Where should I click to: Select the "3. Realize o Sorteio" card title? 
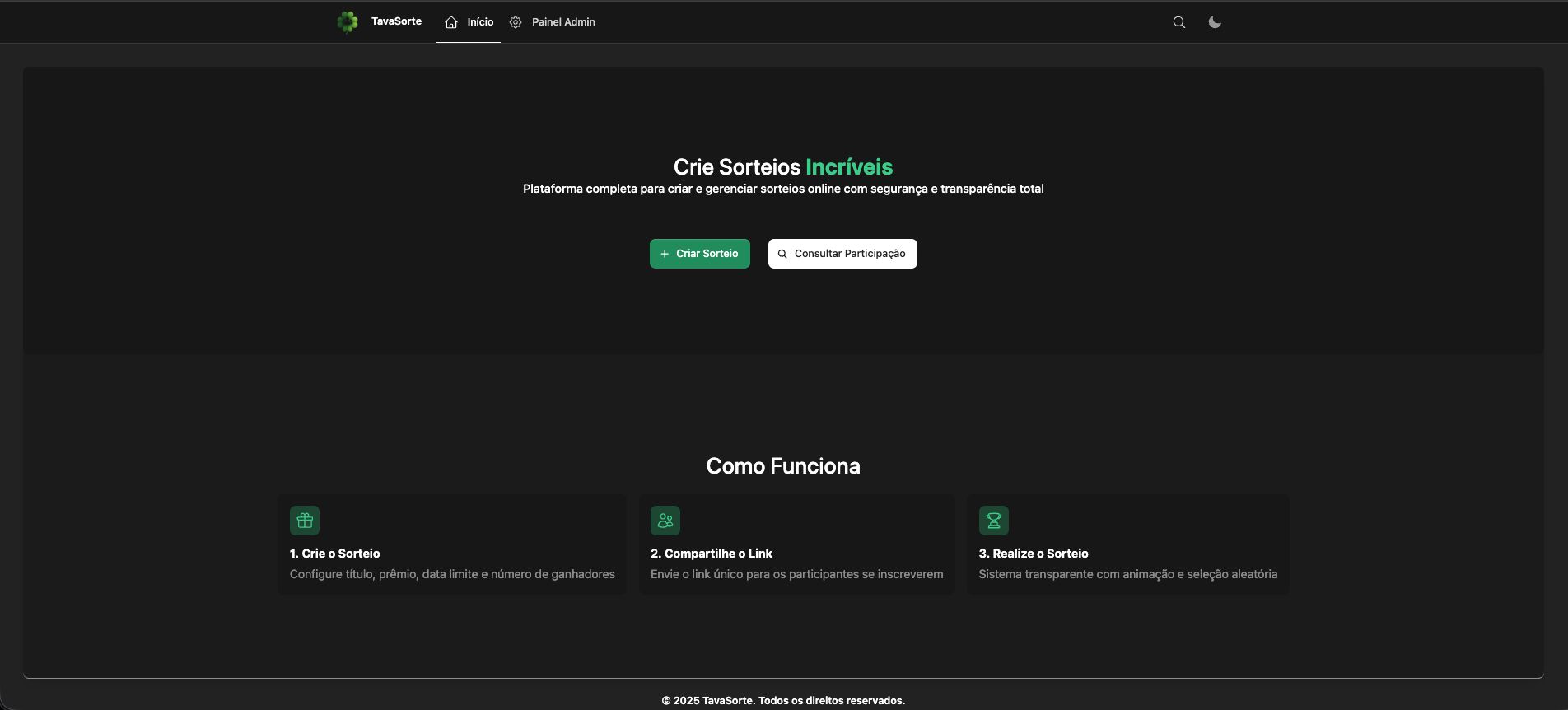1034,554
